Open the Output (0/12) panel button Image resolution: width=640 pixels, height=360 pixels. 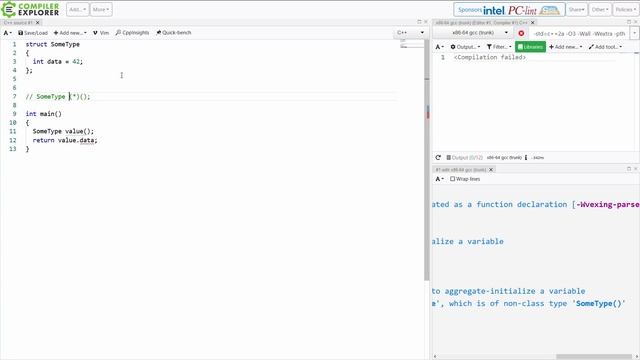[x=464, y=158]
